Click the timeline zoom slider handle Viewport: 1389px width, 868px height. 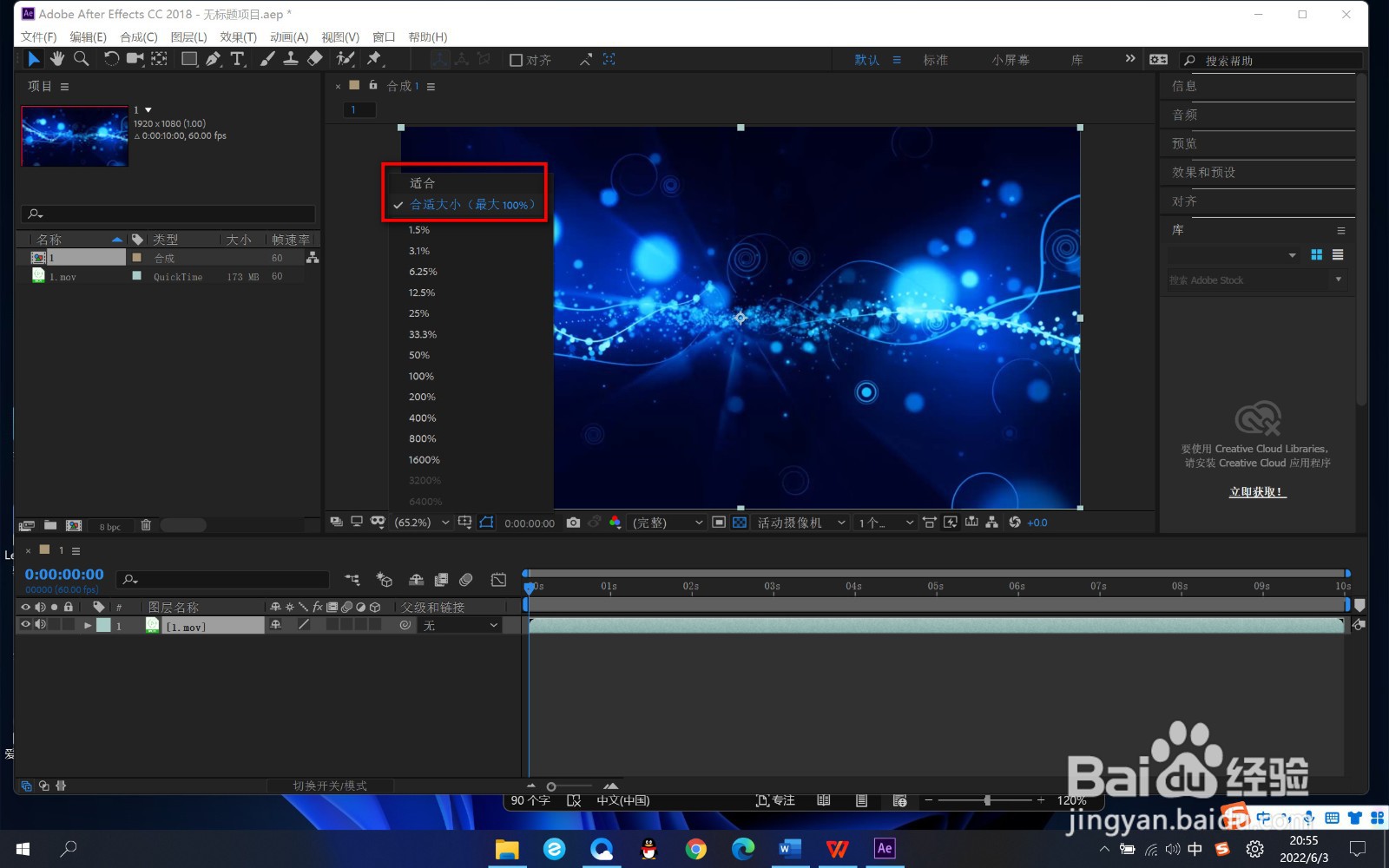551,786
